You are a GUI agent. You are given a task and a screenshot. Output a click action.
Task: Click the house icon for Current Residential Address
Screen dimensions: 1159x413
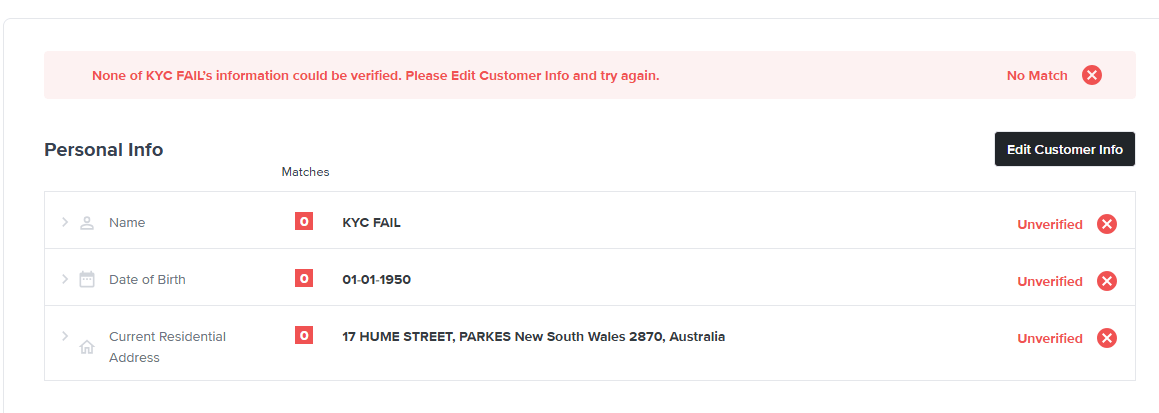pyautogui.click(x=87, y=347)
